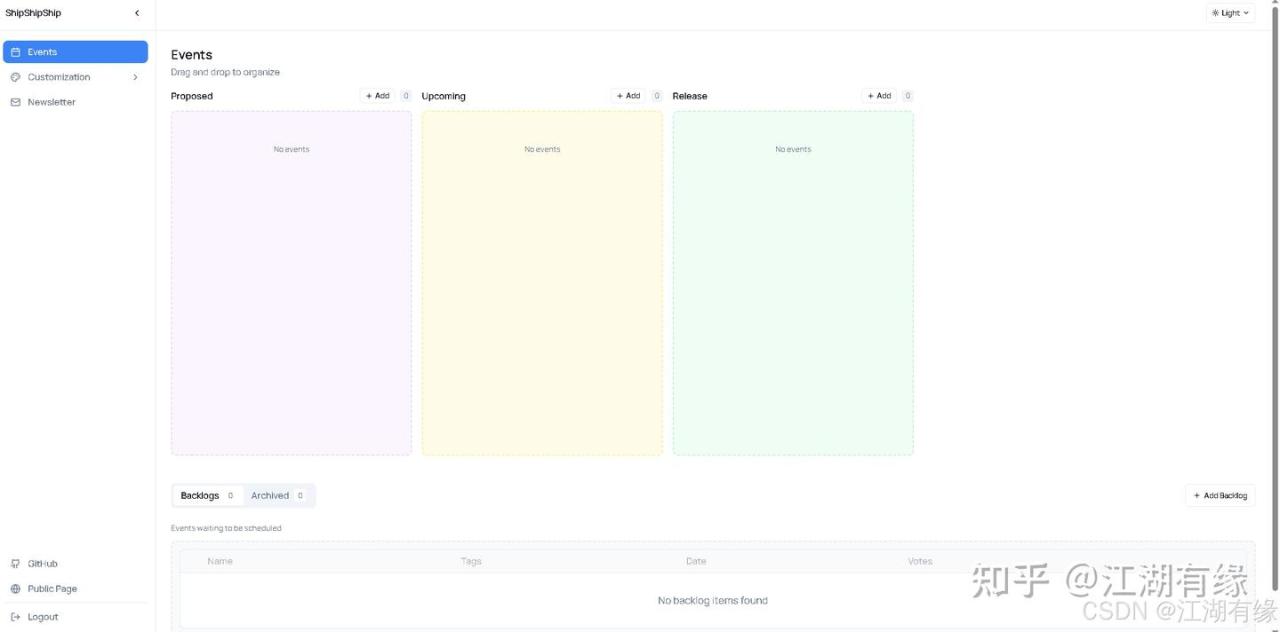This screenshot has width=1280, height=632.
Task: Click the purple Proposed drop area
Action: coord(291,300)
